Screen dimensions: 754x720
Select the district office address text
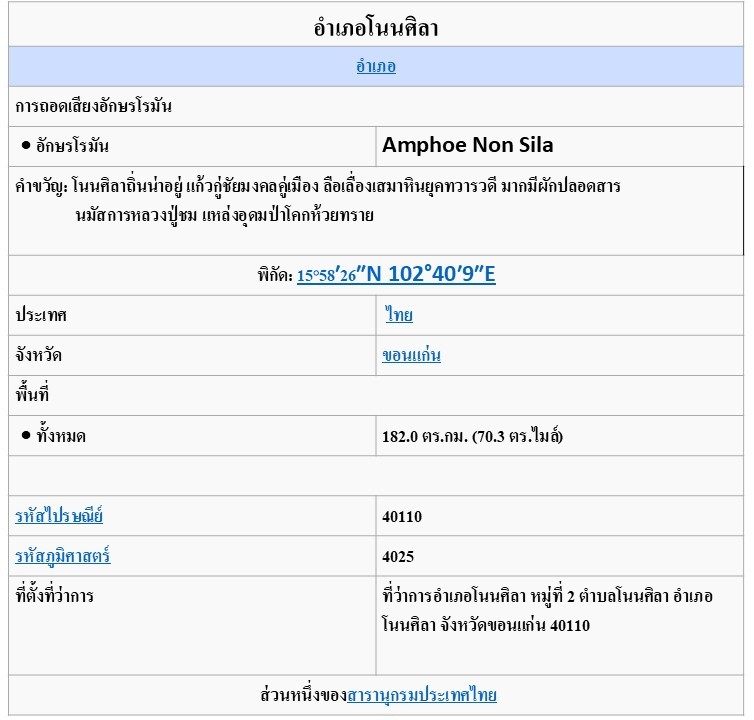pos(546,610)
